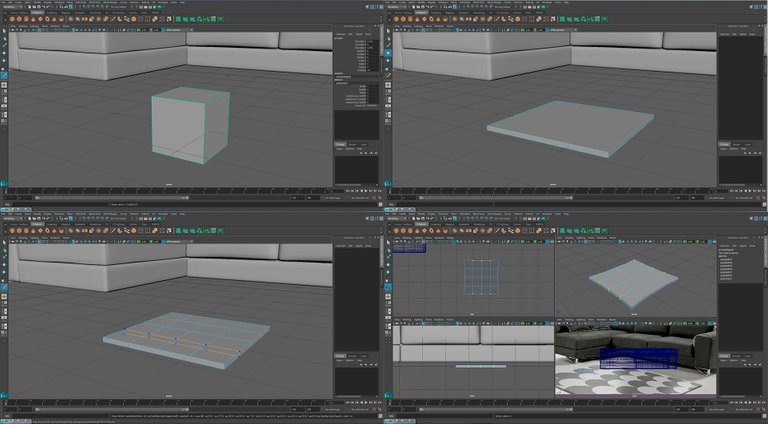
Task: Open No Anim Layer dropdown in cube window
Action: coord(333,198)
